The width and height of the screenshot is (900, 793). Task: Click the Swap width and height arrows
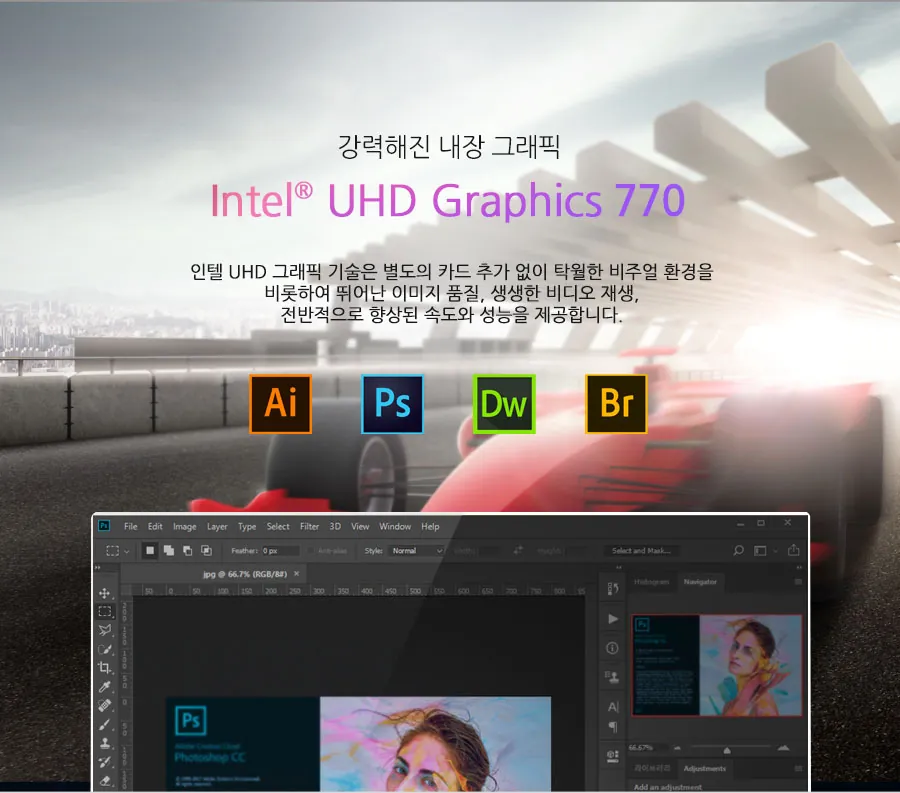coord(518,550)
